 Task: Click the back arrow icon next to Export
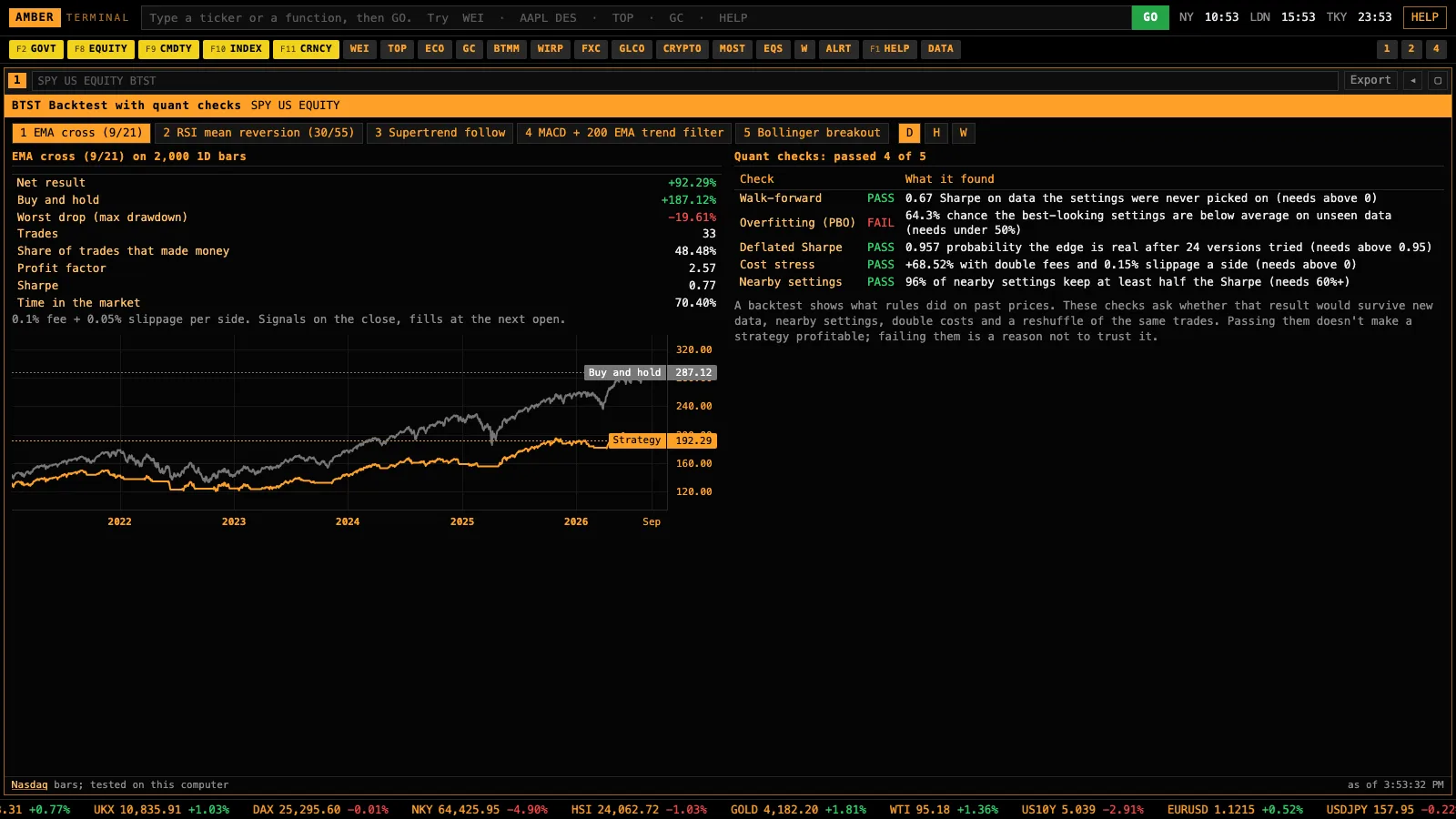[1412, 80]
